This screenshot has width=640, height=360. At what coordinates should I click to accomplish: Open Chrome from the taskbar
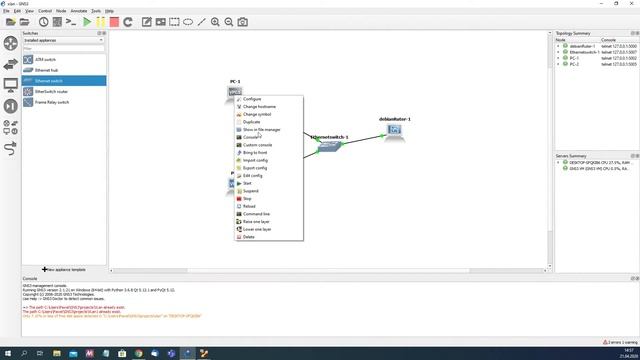(139, 353)
